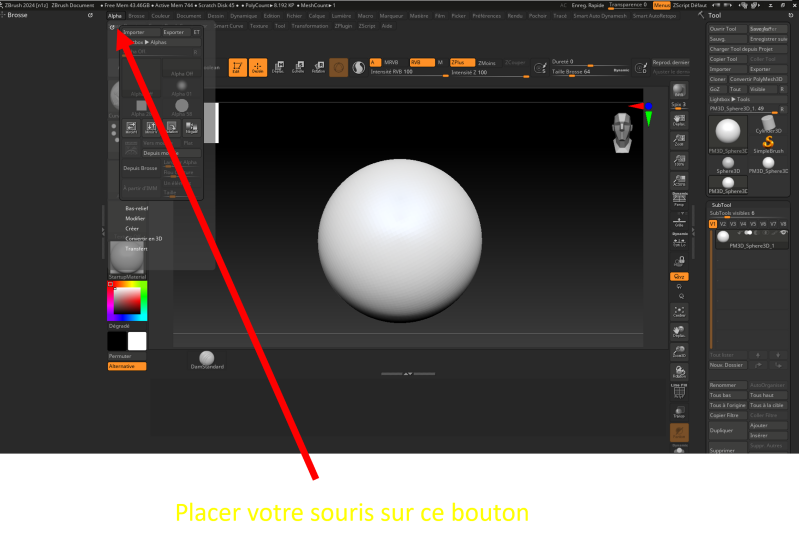Expand the Créer section in Alpha palette

coord(132,229)
